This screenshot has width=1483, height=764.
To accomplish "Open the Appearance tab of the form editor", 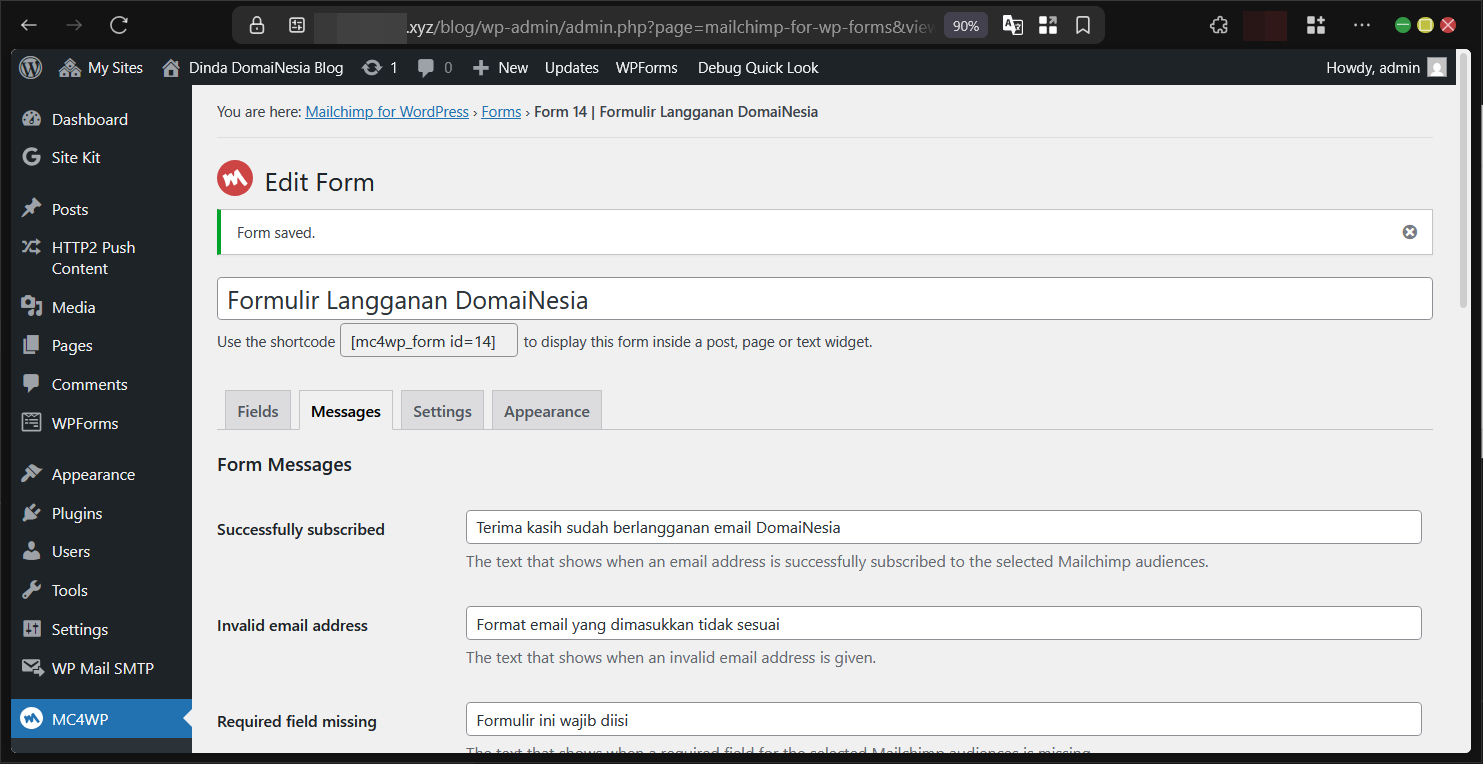I will pyautogui.click(x=546, y=410).
